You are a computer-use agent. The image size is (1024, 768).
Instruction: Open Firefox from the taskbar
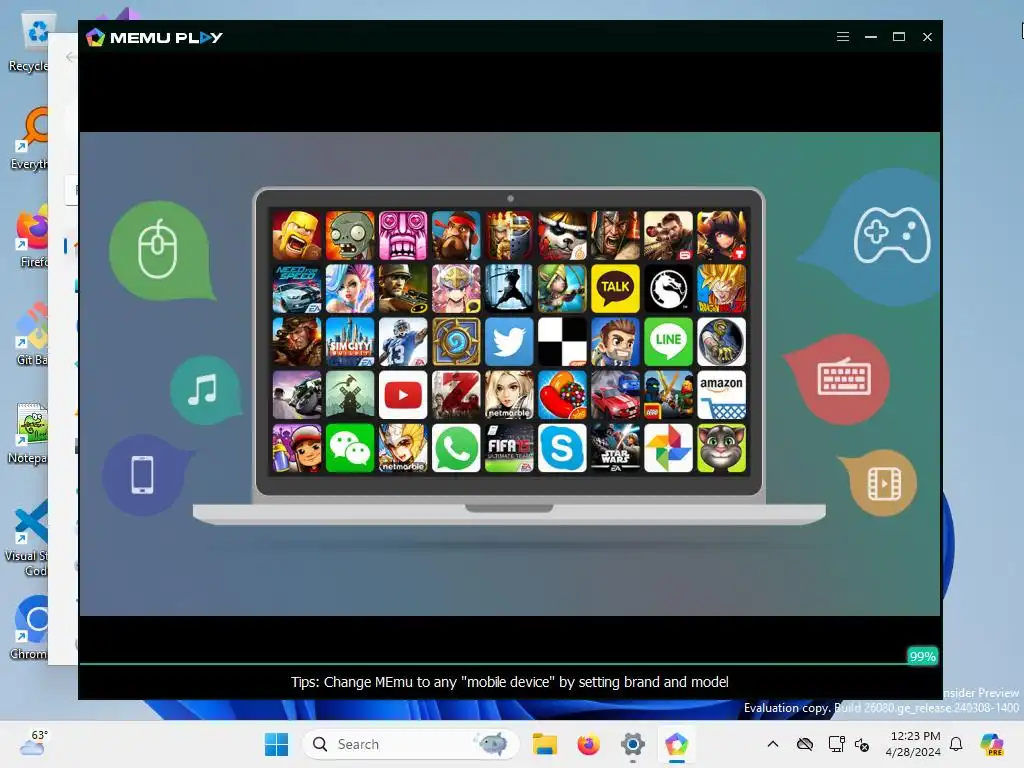[x=588, y=744]
